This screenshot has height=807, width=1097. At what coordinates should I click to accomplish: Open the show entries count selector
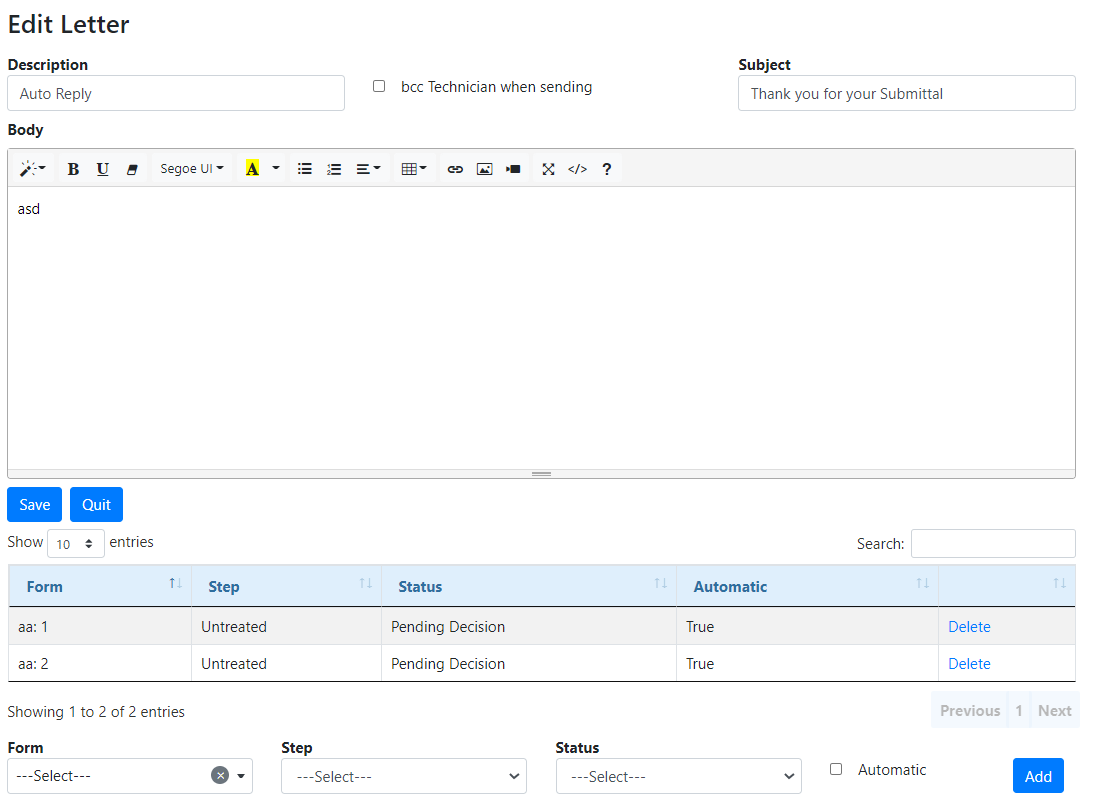[75, 544]
